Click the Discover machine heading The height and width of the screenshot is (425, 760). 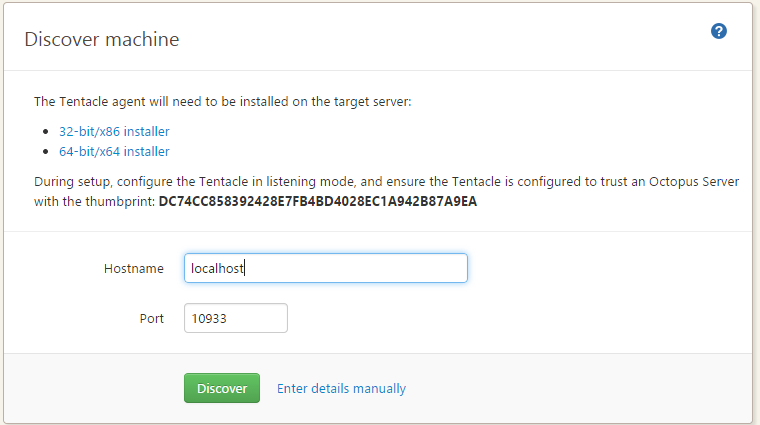102,40
